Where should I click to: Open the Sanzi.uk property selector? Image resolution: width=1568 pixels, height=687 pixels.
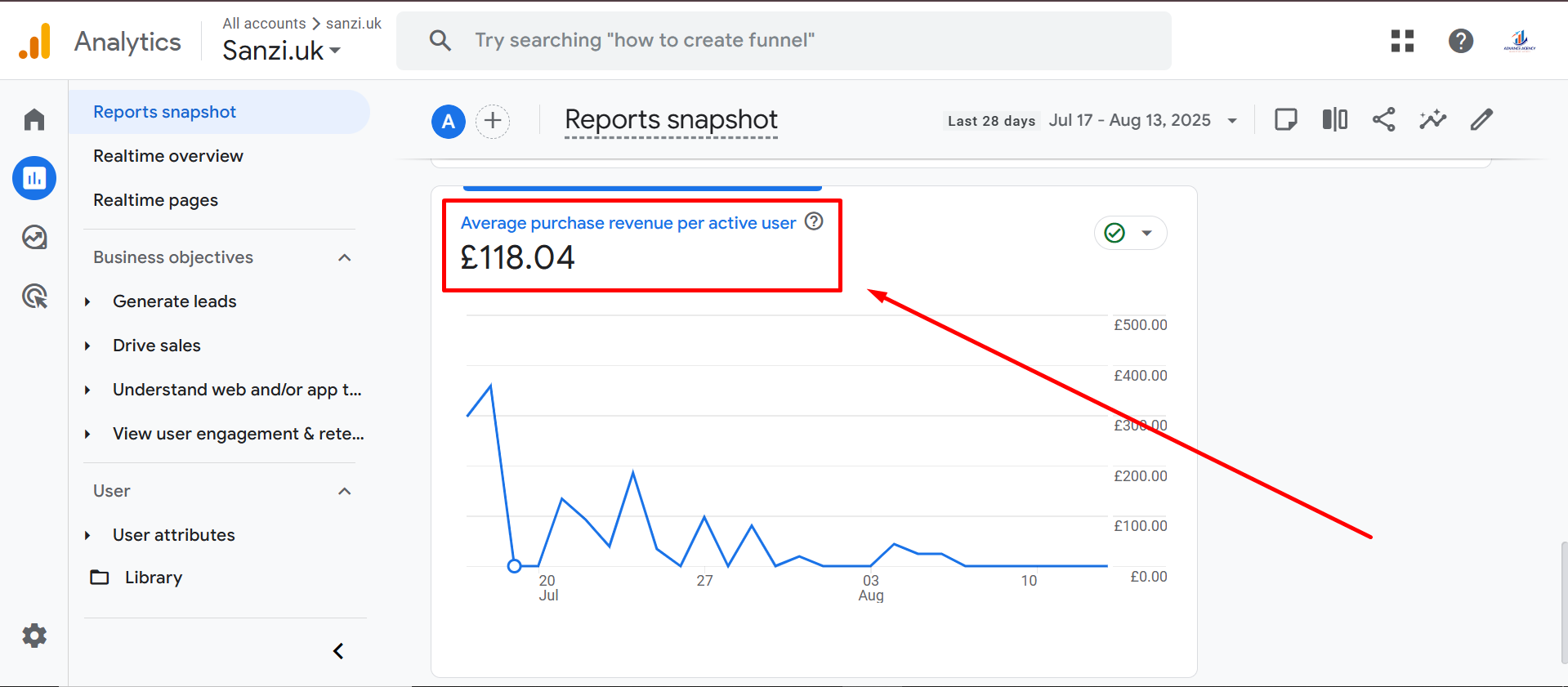[281, 51]
